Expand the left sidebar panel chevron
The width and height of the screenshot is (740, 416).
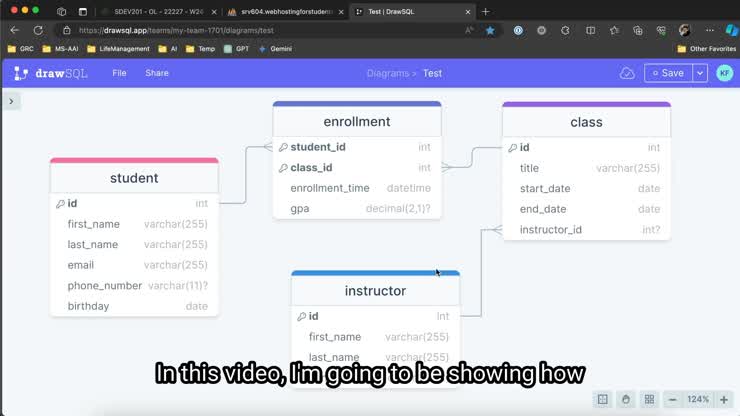coord(11,101)
